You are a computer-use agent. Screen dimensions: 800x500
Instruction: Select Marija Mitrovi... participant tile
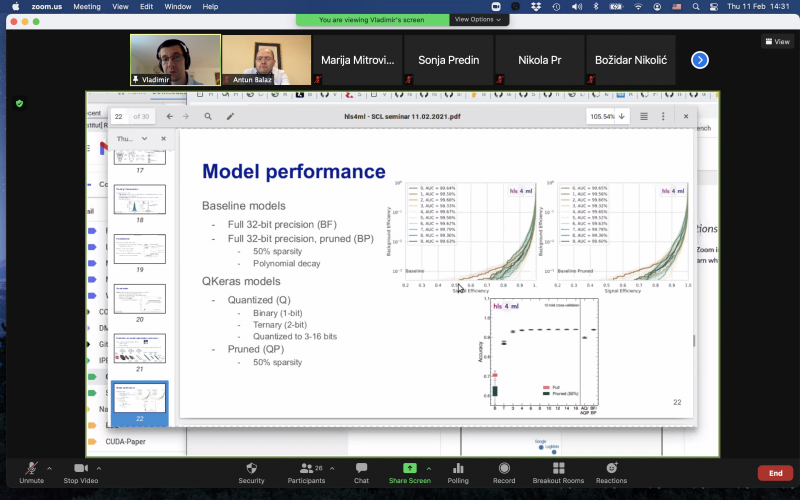click(x=357, y=60)
